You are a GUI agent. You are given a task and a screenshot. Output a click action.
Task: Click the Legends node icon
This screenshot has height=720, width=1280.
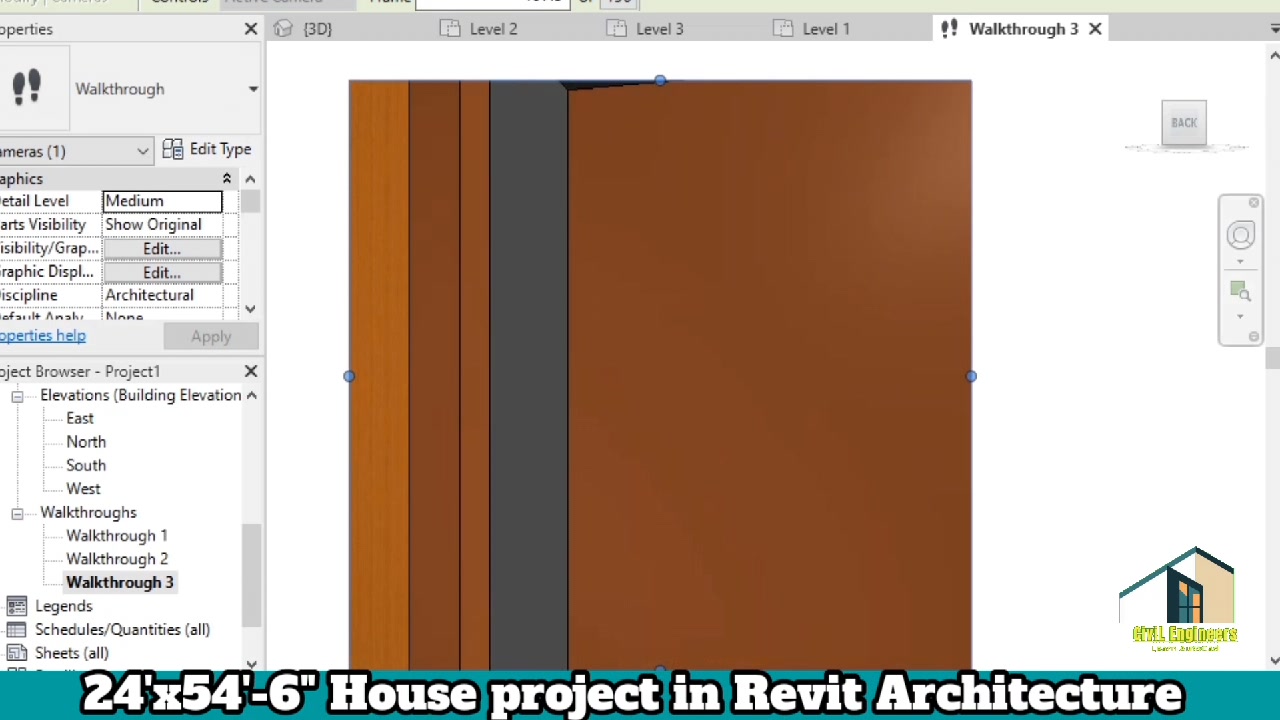pos(16,606)
